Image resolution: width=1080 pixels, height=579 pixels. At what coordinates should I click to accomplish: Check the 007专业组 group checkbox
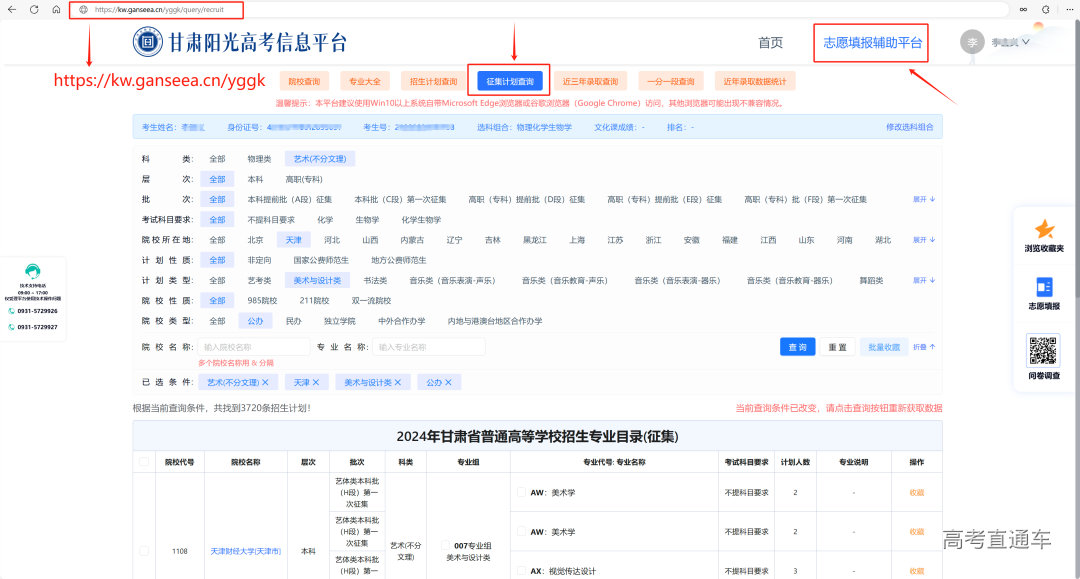pos(446,545)
